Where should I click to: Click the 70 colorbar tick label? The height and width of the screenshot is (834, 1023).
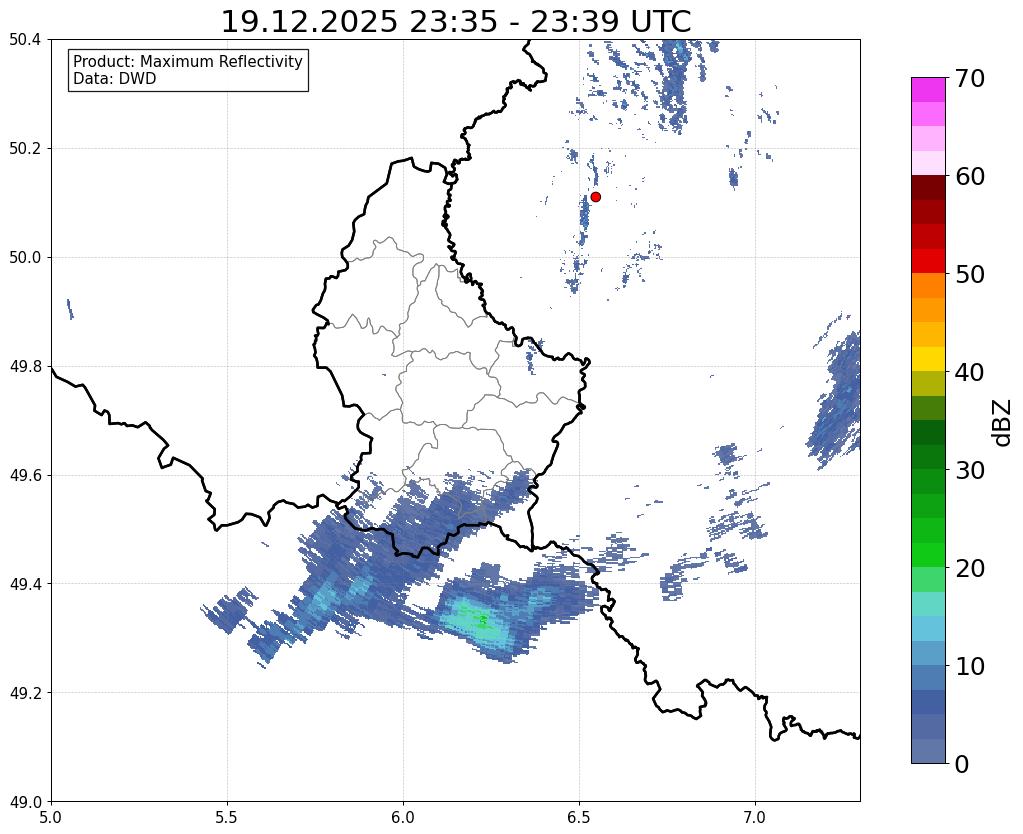click(x=970, y=78)
